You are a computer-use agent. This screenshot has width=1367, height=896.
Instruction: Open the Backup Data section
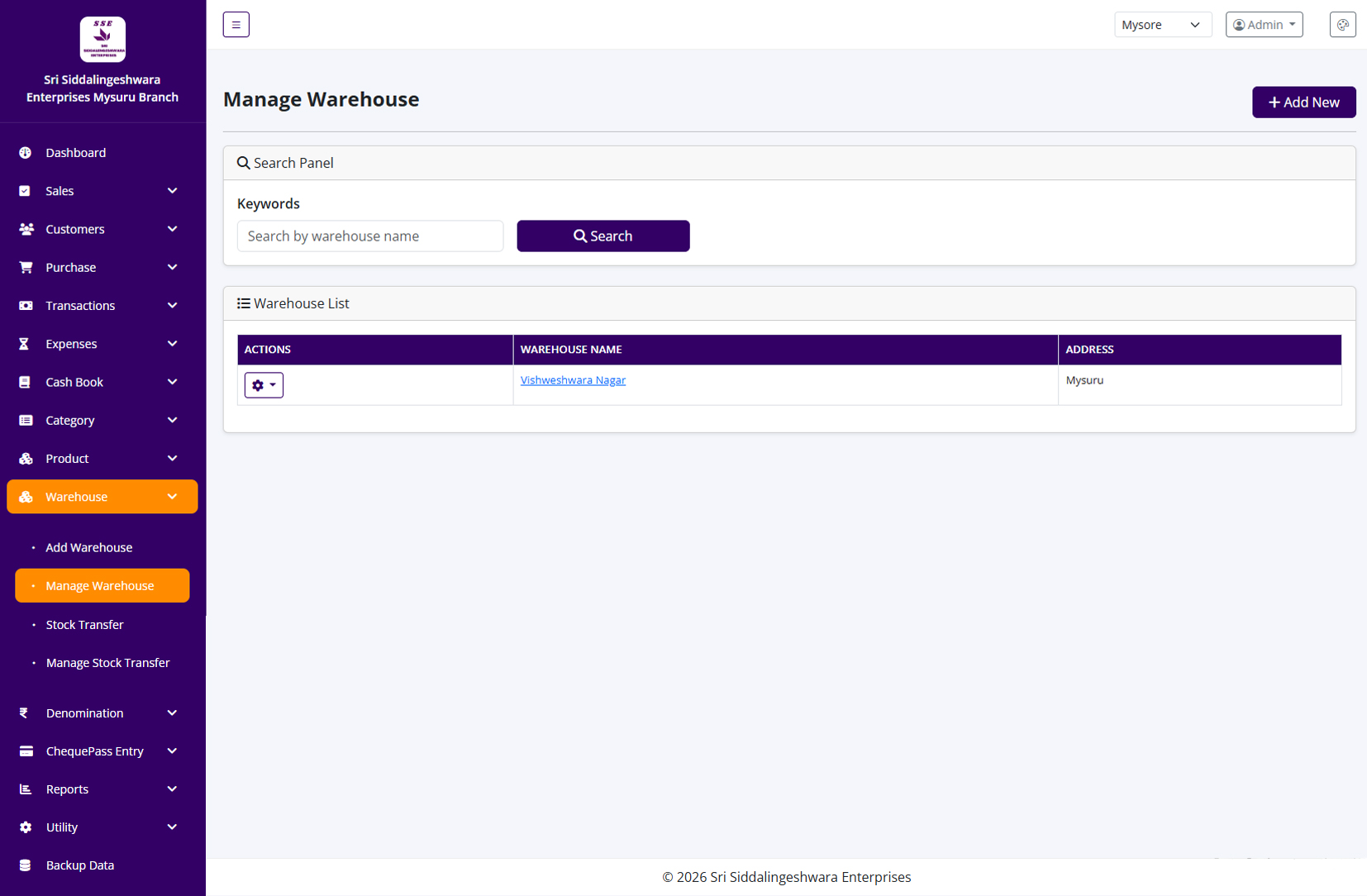(79, 865)
